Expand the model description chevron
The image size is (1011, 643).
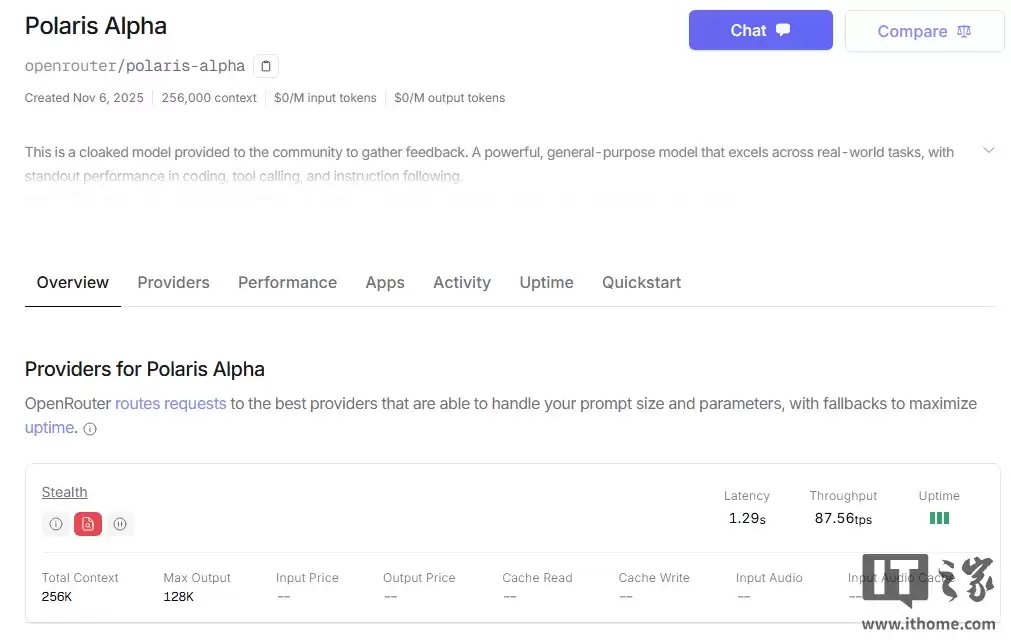click(989, 150)
